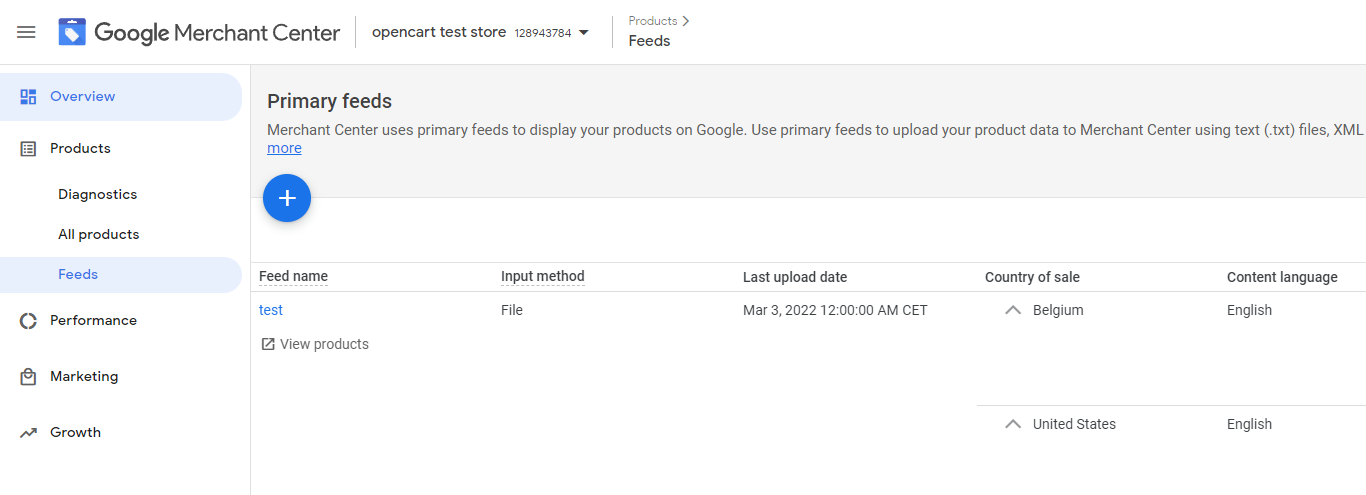Click the external-link icon beside View products

point(268,344)
